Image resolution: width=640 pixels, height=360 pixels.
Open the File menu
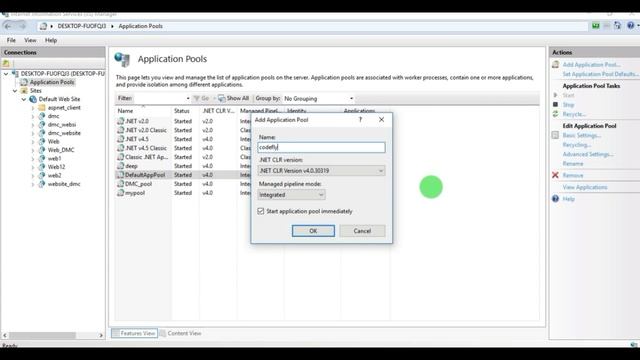(11, 40)
